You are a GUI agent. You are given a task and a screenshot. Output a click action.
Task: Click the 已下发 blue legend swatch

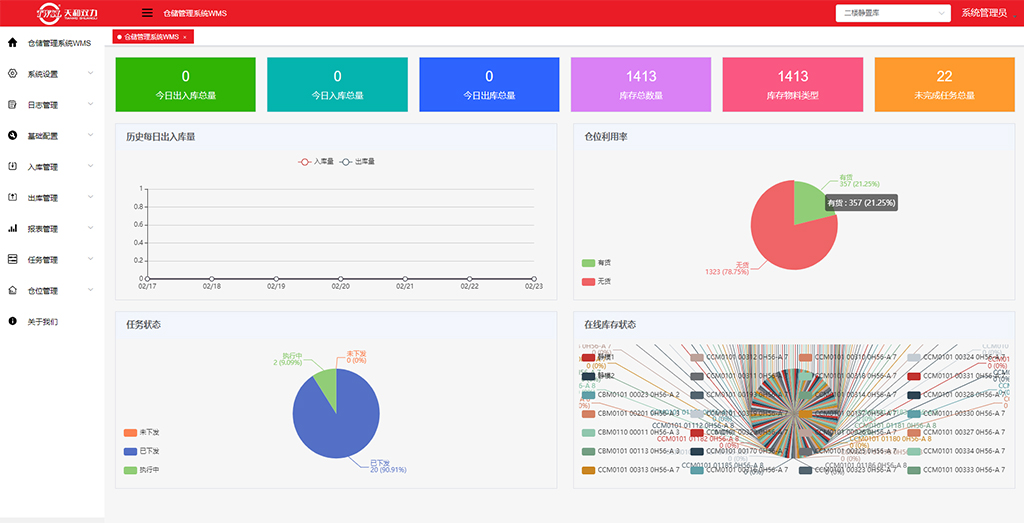(x=130, y=451)
